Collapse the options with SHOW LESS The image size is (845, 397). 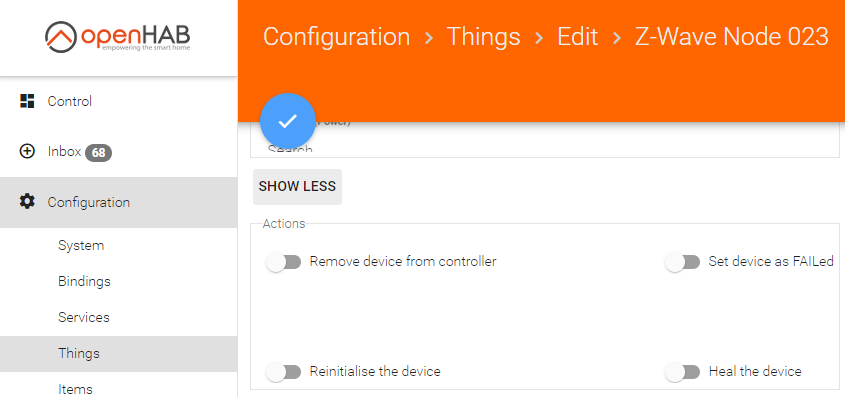297,186
